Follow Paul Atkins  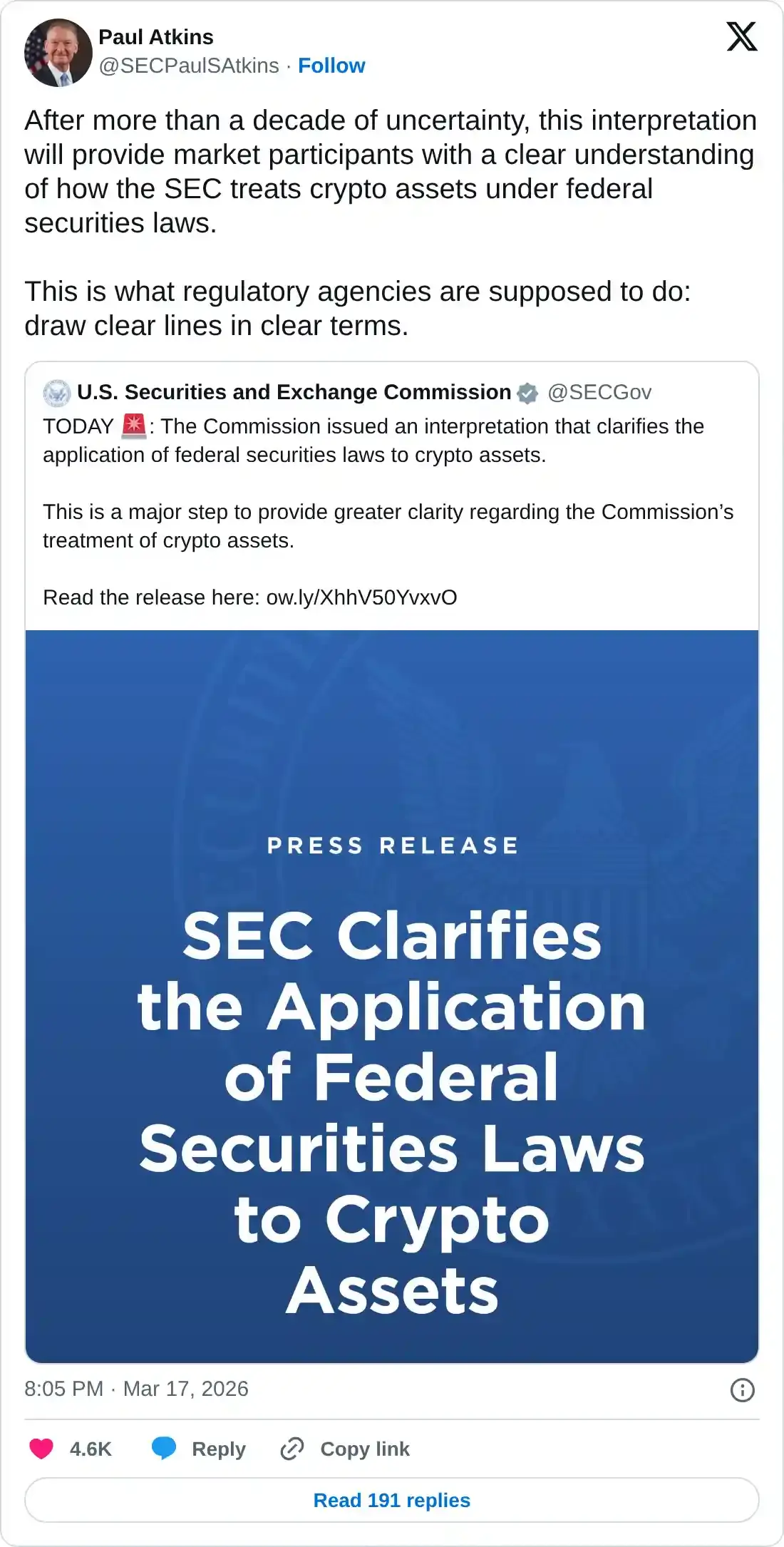tap(331, 66)
